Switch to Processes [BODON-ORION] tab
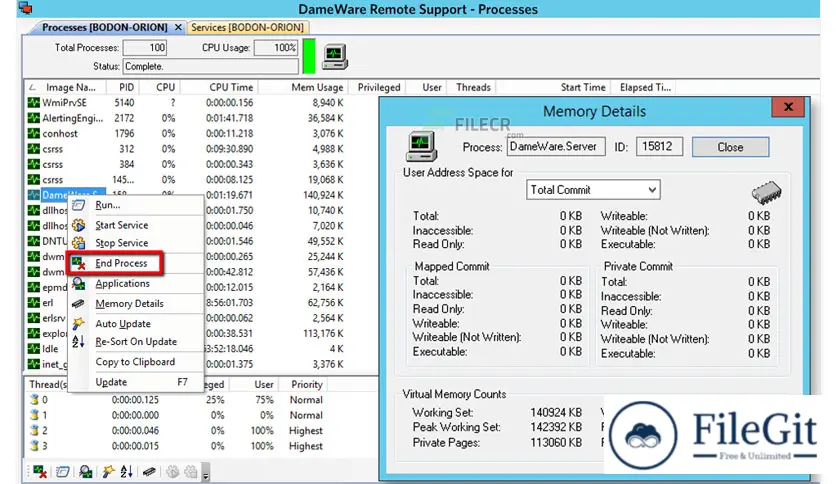836x484 pixels. [104, 27]
